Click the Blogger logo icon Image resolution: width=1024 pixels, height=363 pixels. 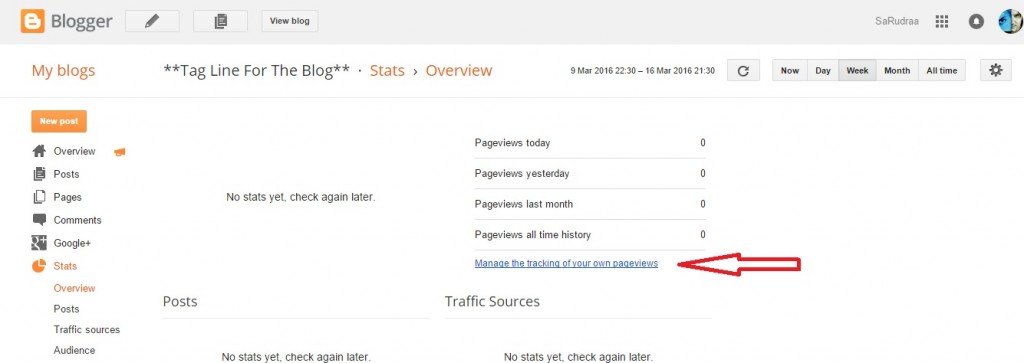pos(32,21)
